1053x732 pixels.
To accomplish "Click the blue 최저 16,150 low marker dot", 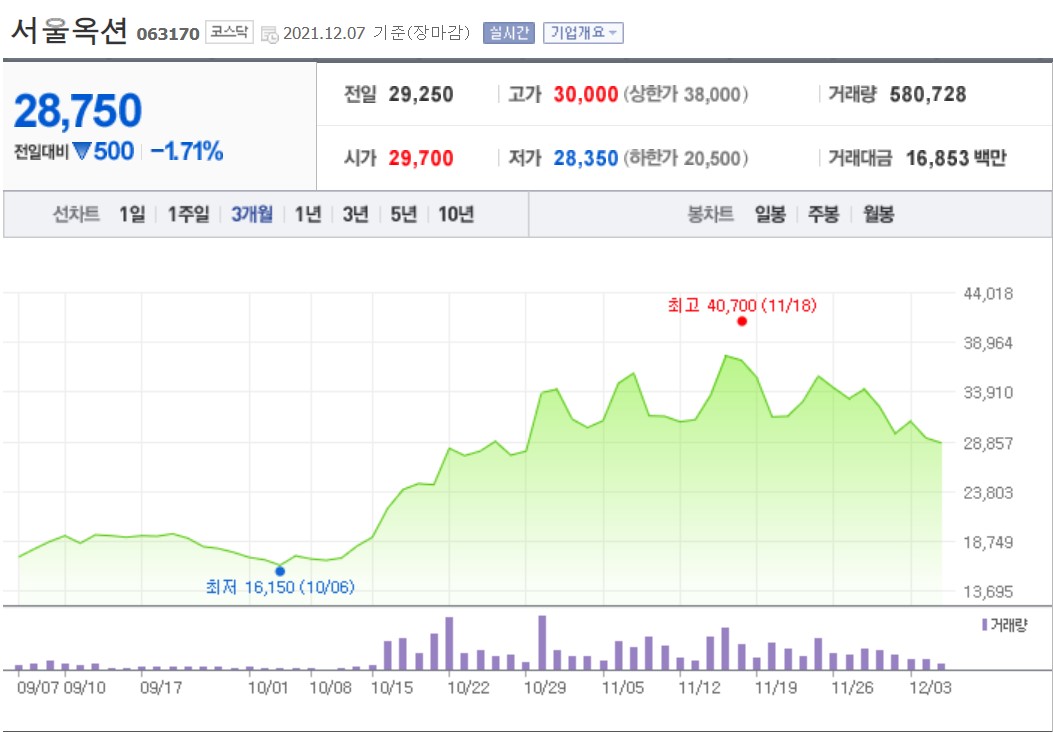I will point(280,571).
